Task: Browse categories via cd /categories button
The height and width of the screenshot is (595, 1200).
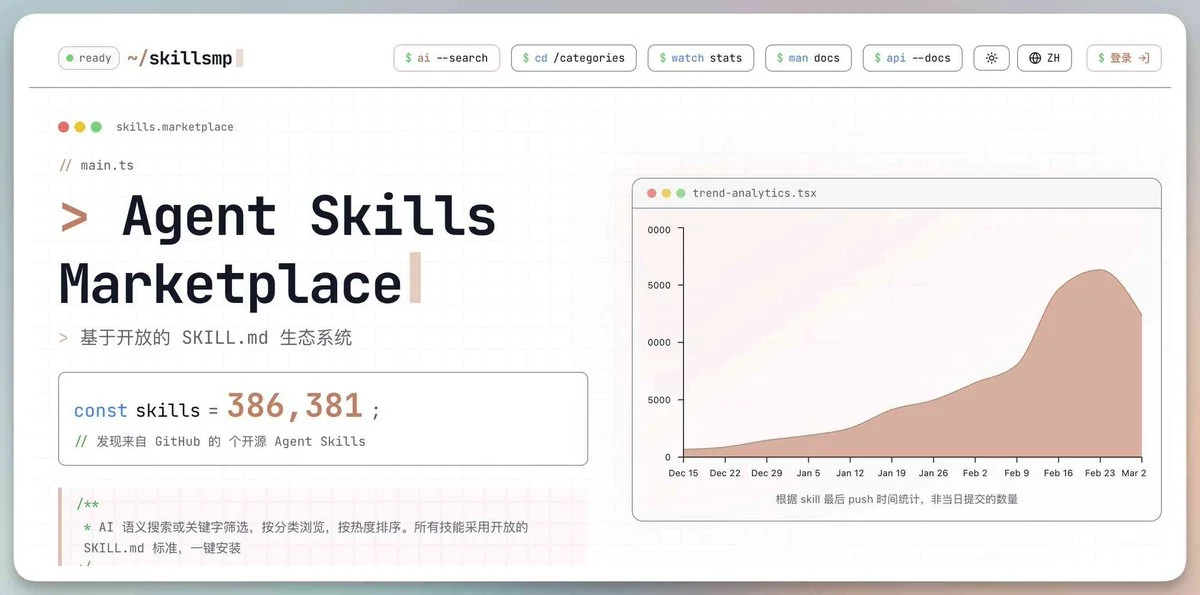Action: [573, 58]
